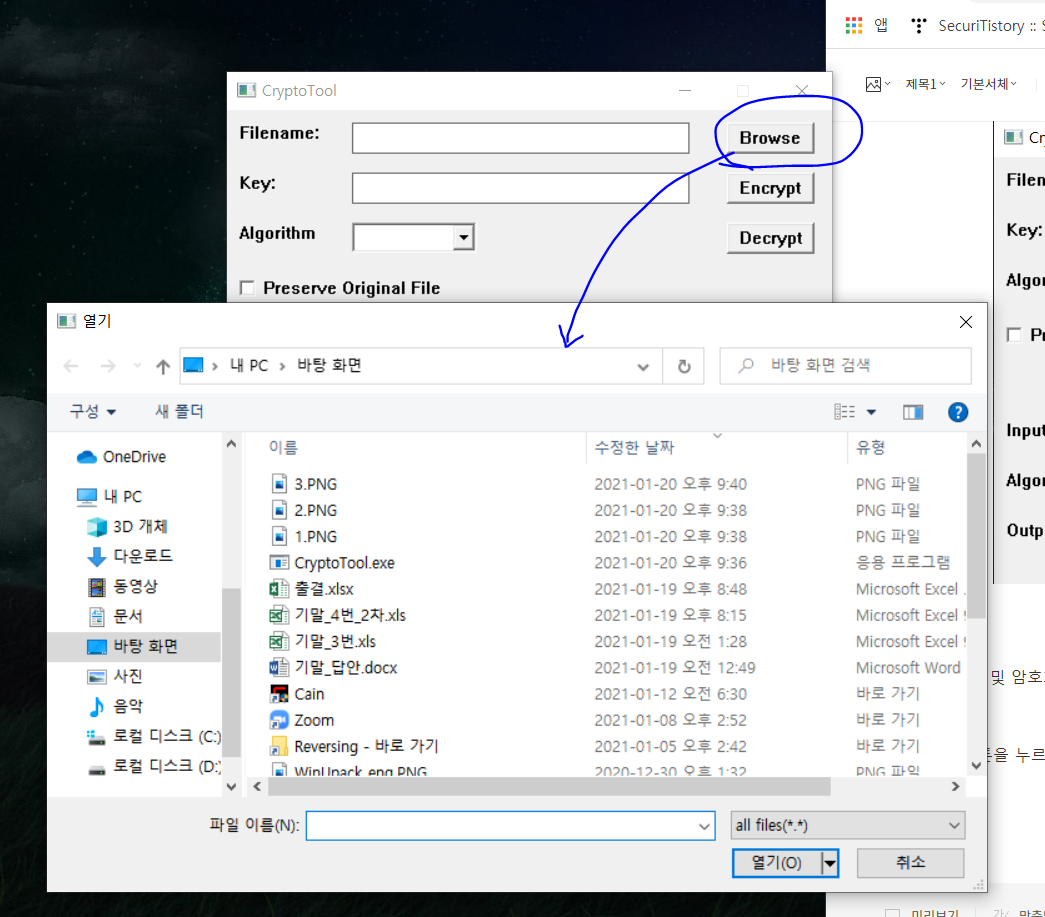
Task: Open view options dropdown arrow
Action: 871,412
